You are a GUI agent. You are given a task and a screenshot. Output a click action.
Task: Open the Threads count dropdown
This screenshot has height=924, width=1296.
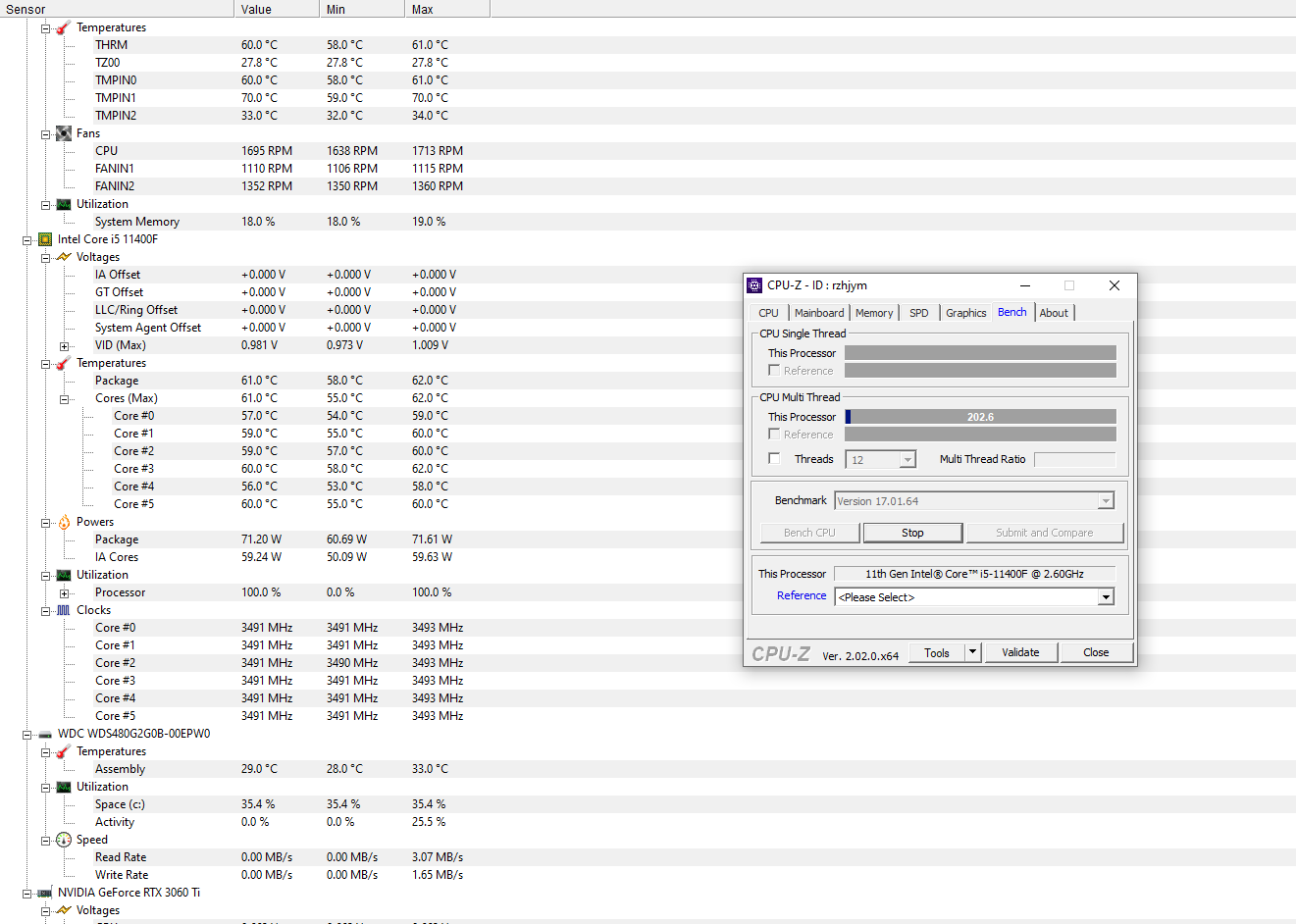click(x=907, y=460)
